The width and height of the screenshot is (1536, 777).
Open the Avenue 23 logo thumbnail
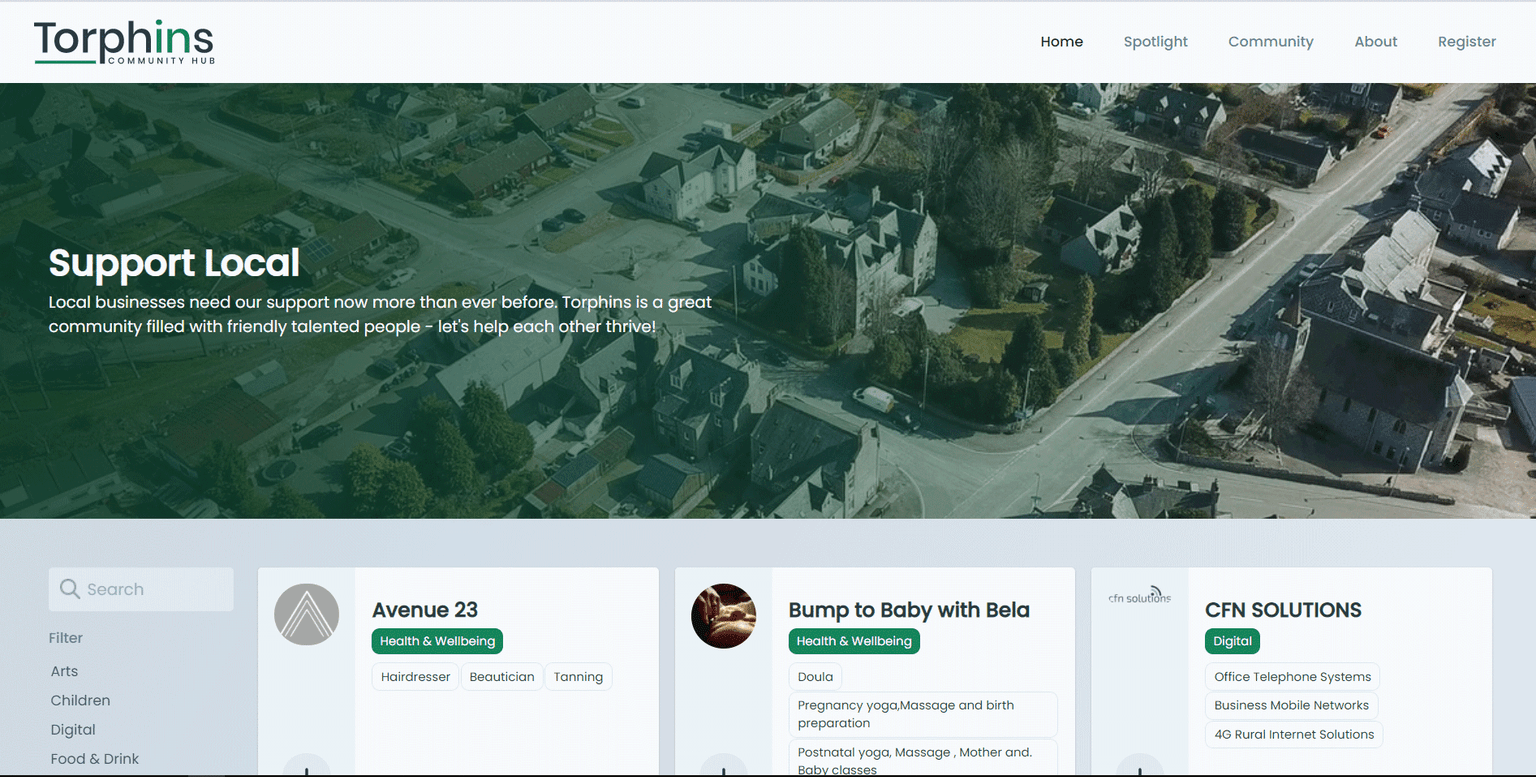307,614
